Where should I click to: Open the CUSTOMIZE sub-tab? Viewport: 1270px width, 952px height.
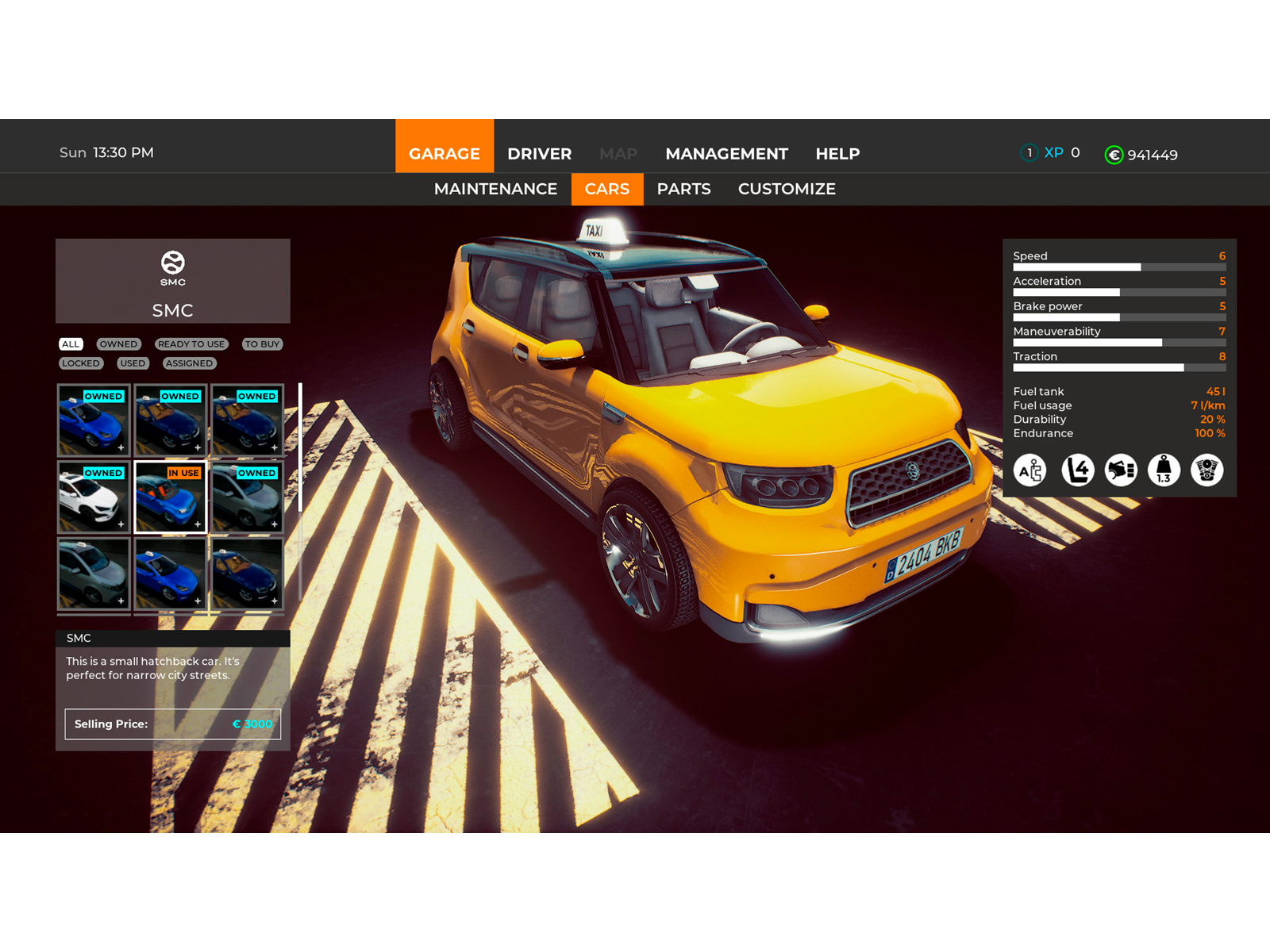787,190
